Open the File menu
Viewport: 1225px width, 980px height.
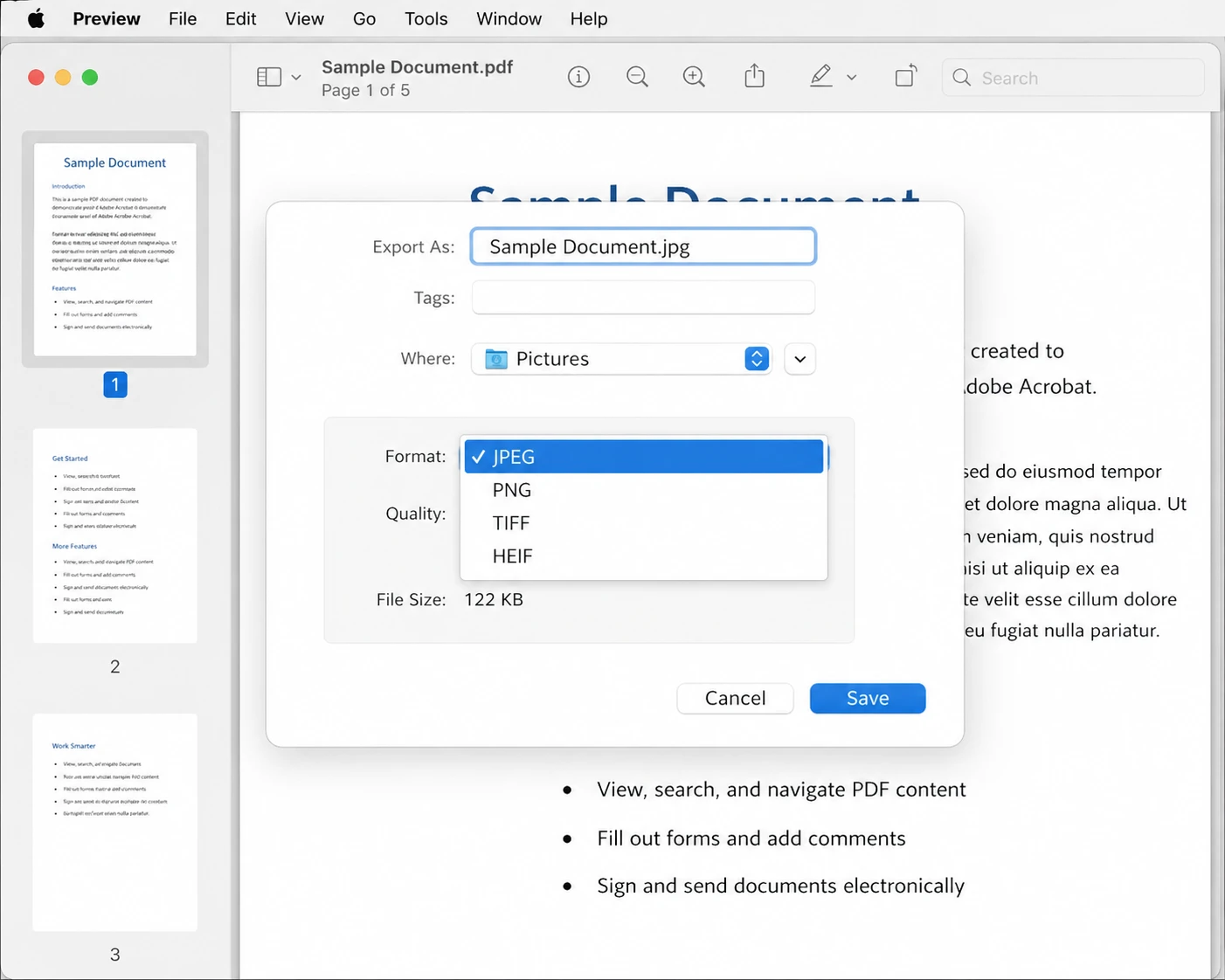pyautogui.click(x=183, y=18)
